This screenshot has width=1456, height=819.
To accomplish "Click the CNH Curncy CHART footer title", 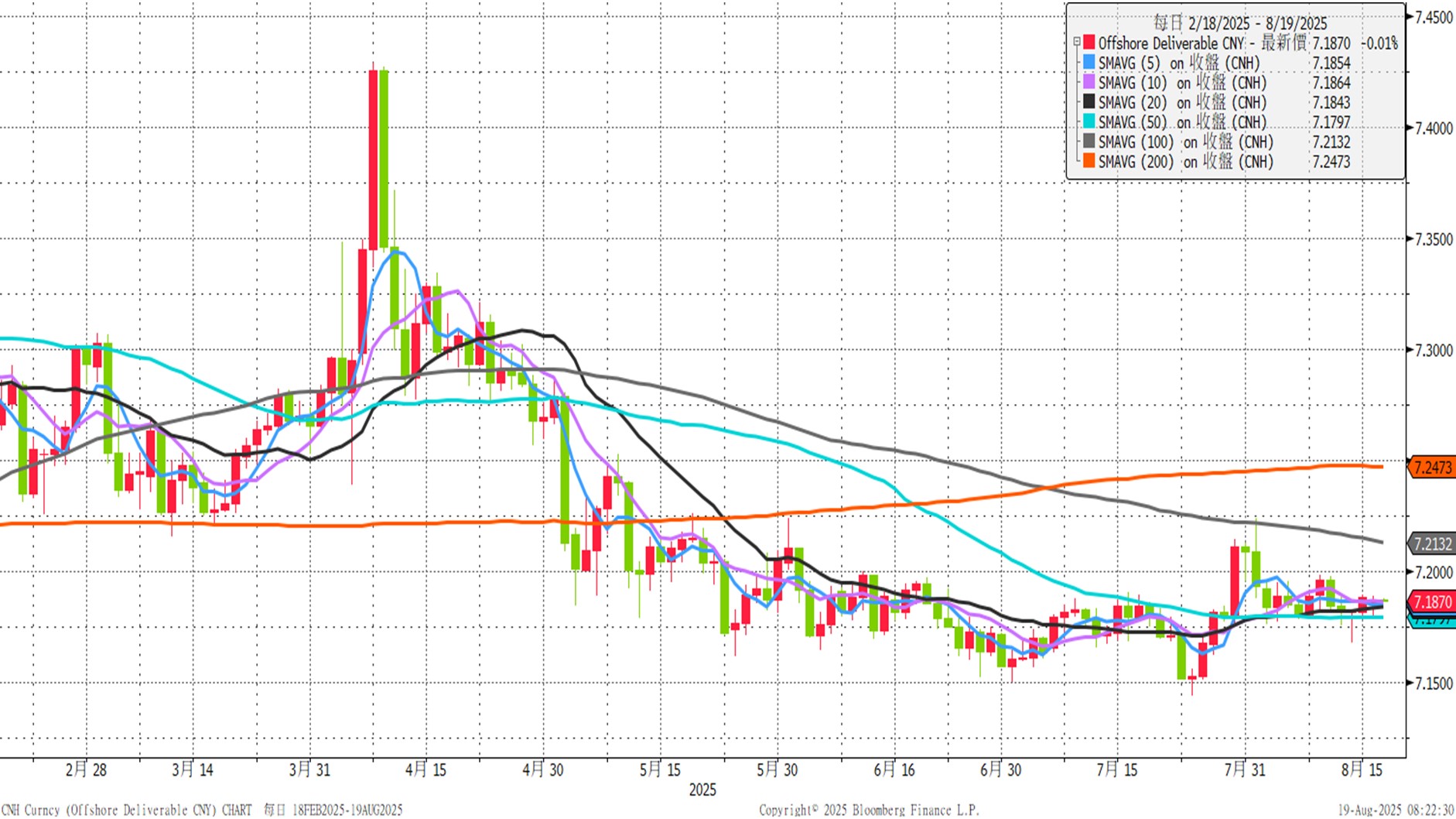I will 126,810.
